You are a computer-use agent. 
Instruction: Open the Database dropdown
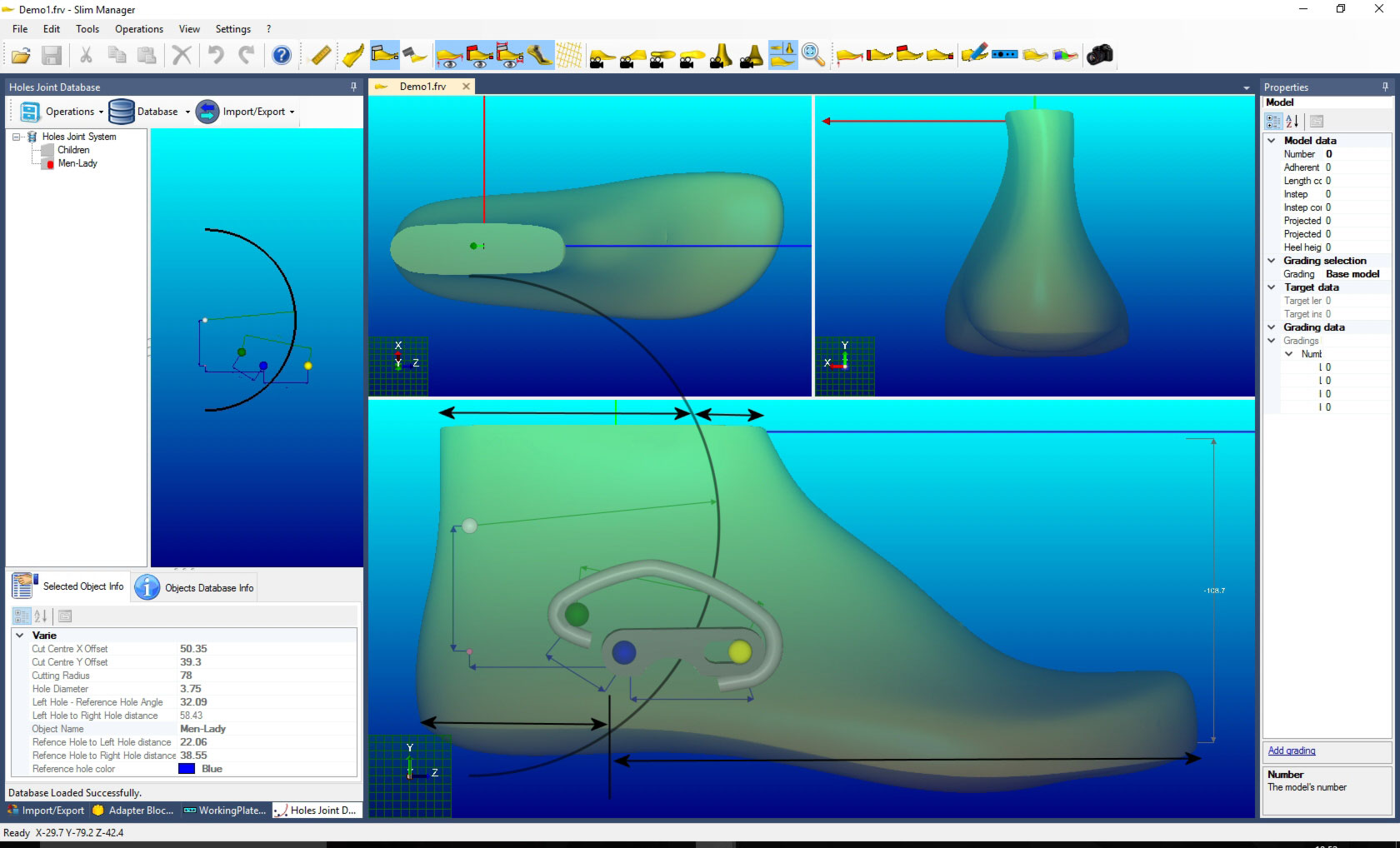tap(150, 112)
